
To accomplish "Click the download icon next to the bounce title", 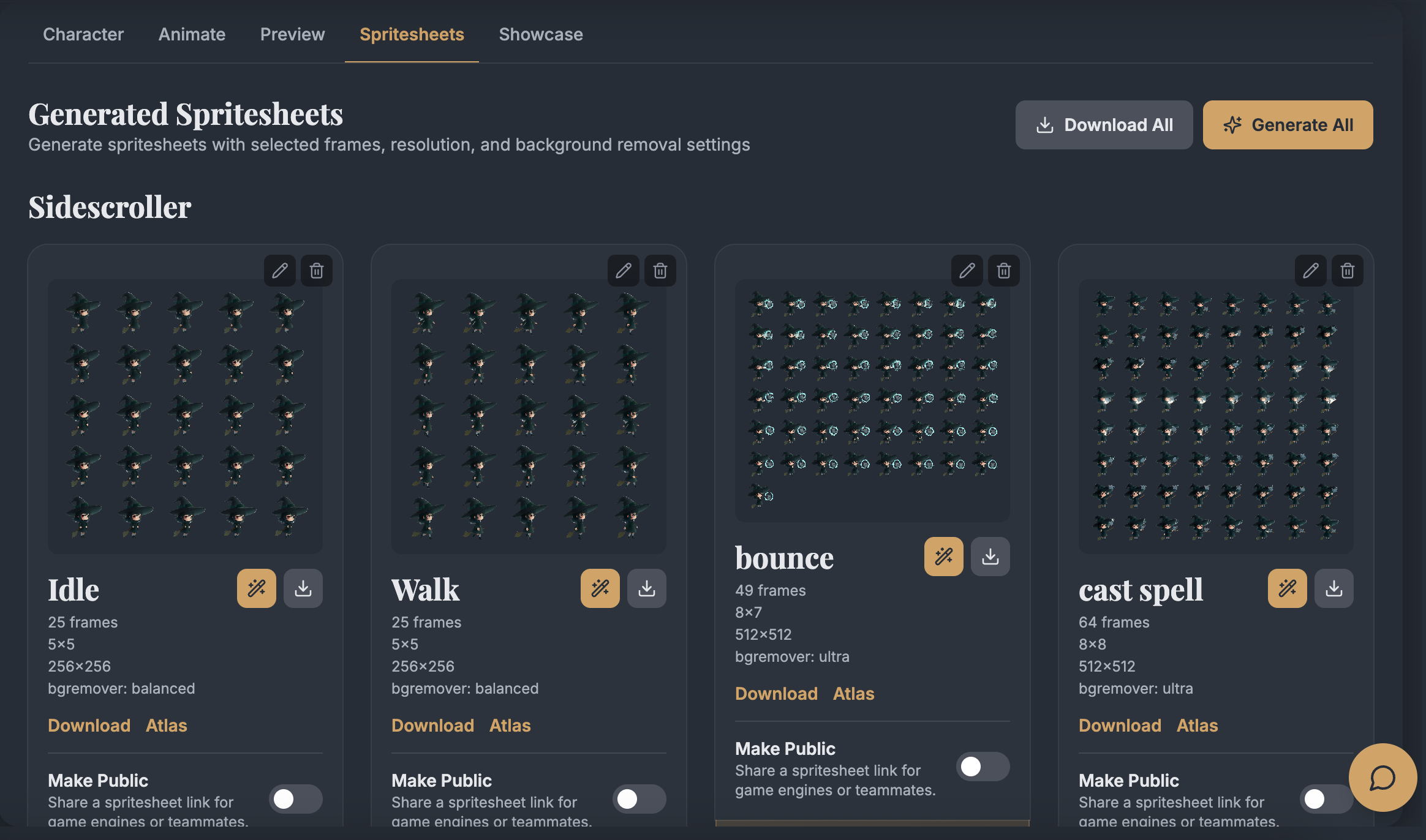I will [990, 557].
